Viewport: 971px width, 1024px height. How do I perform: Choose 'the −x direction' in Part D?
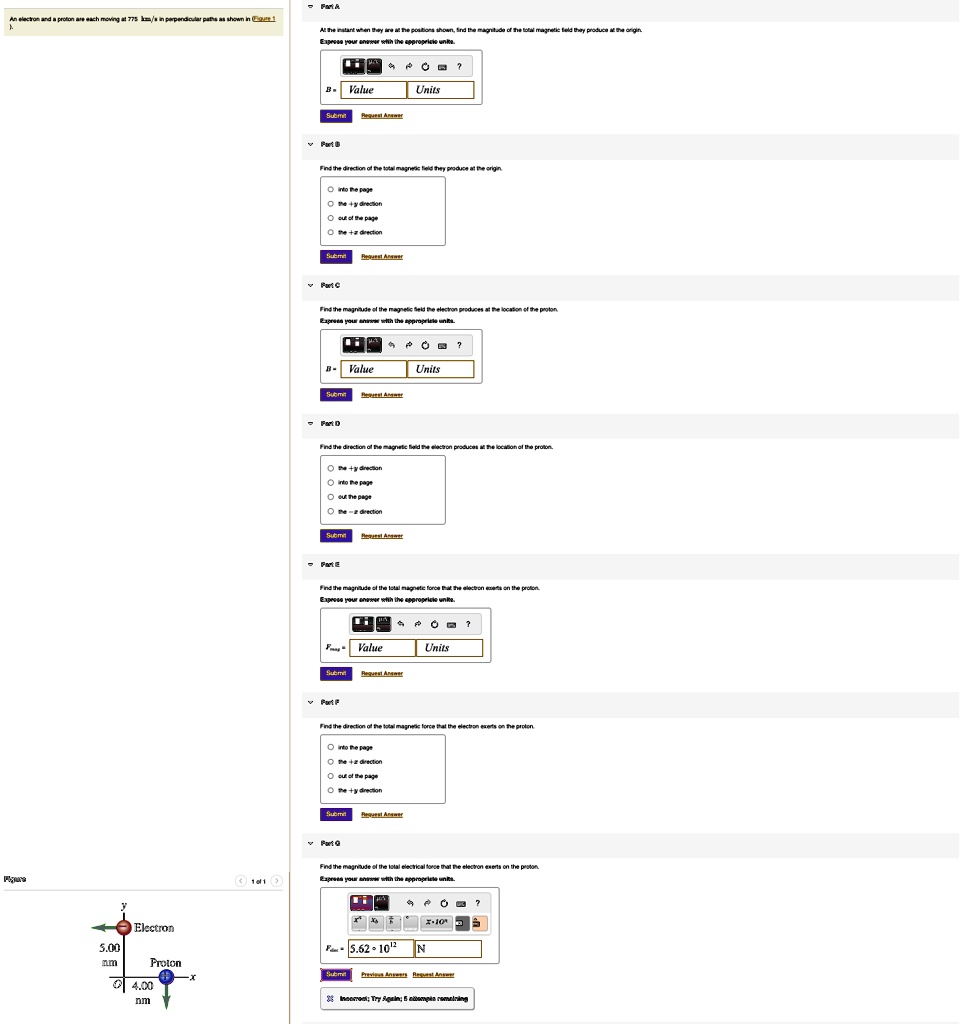pos(331,511)
